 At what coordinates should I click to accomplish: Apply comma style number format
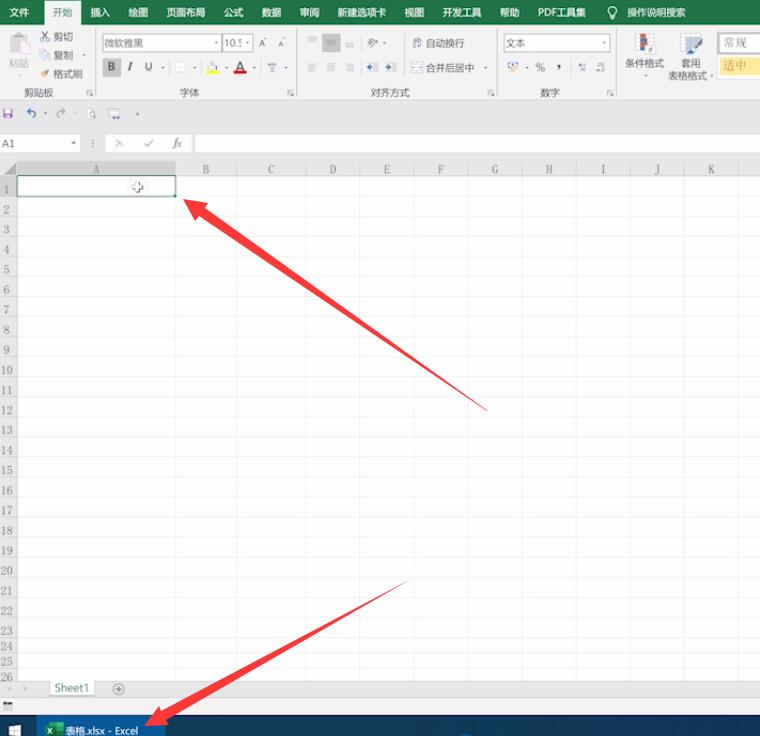click(559, 67)
